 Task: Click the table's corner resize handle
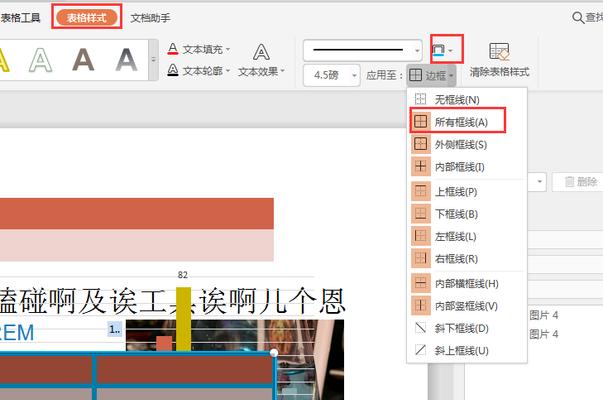click(x=273, y=353)
